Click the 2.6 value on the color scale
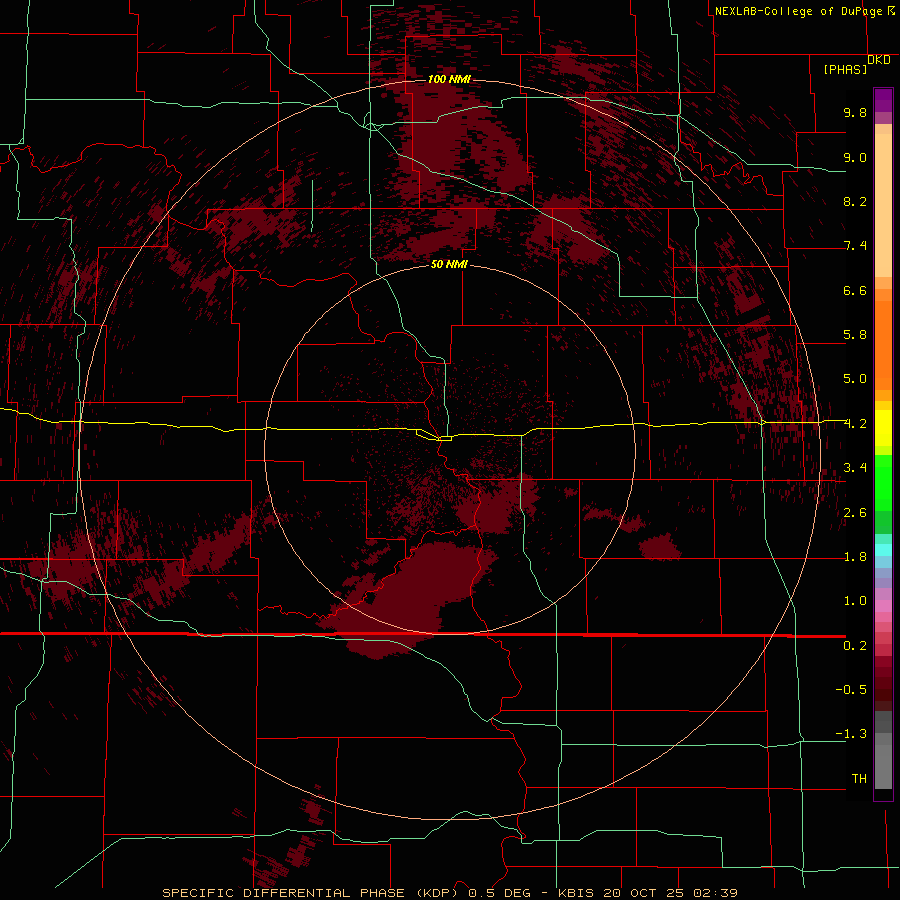 [x=855, y=513]
